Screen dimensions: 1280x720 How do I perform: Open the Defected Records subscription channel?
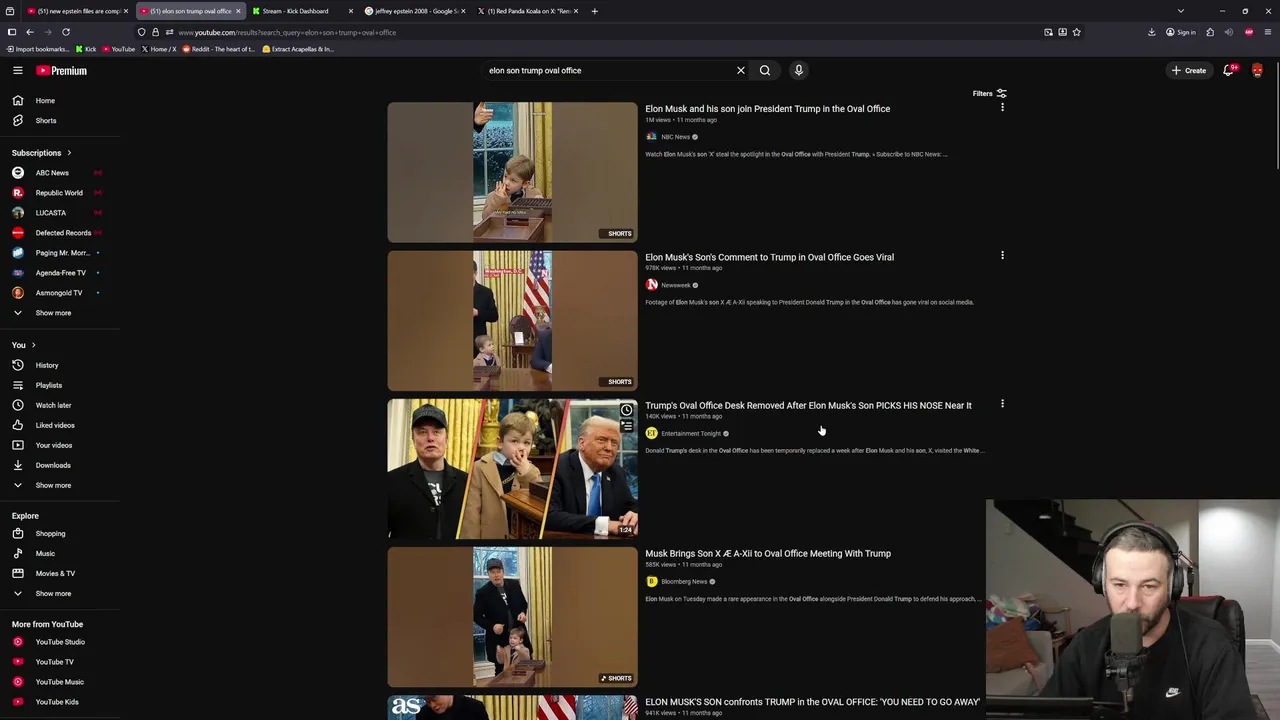click(62, 232)
